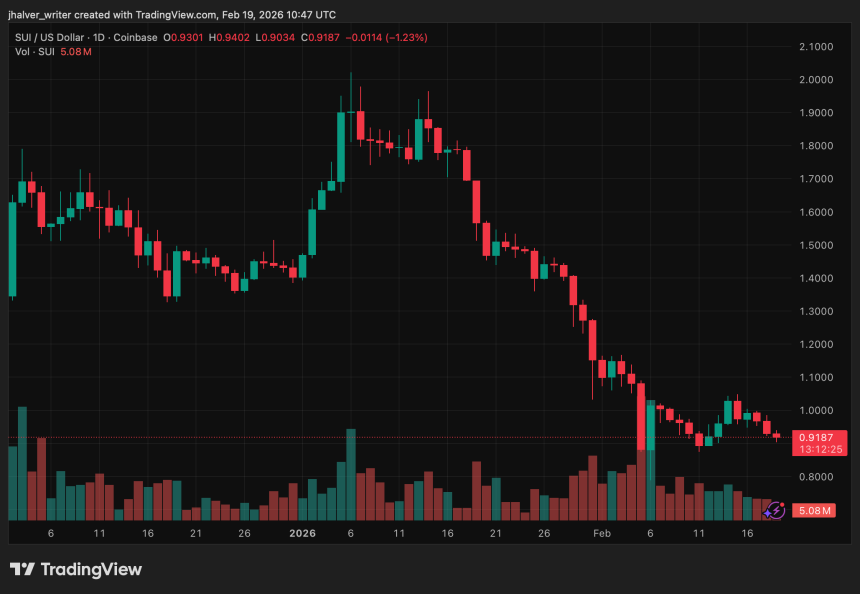The height and width of the screenshot is (594, 860).
Task: Click the red 0.9187 price label on axis
Action: coord(816,437)
